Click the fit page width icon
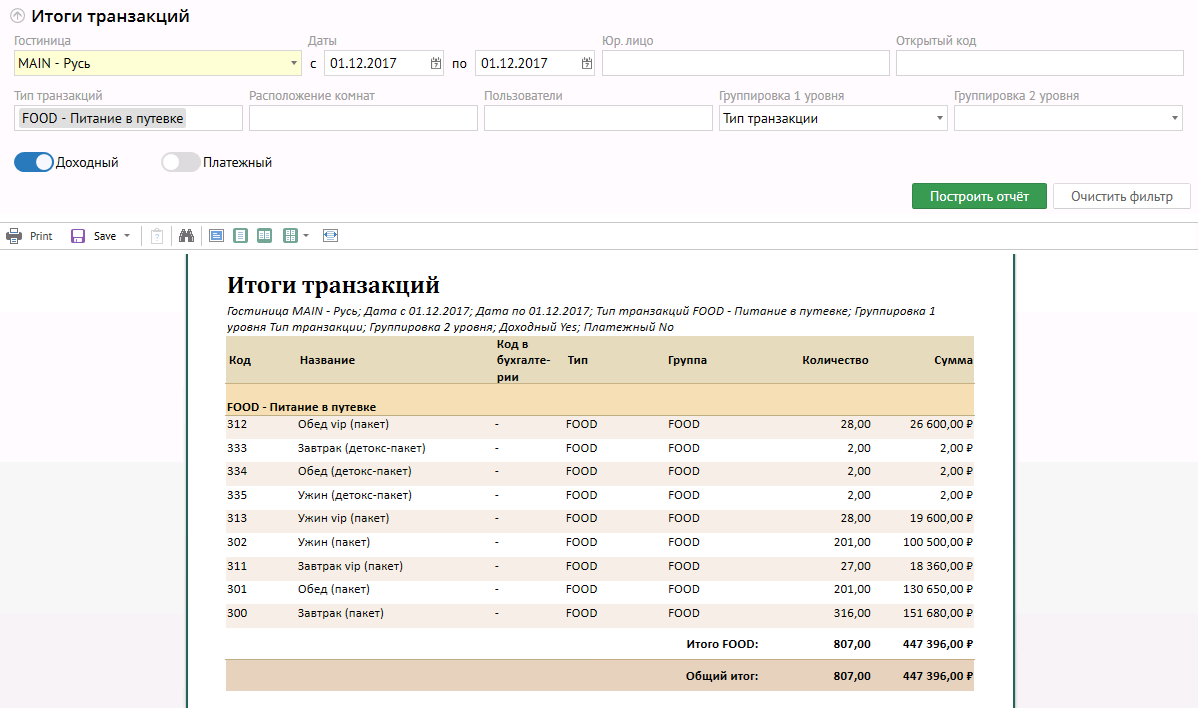This screenshot has height=708, width=1198. [x=331, y=236]
